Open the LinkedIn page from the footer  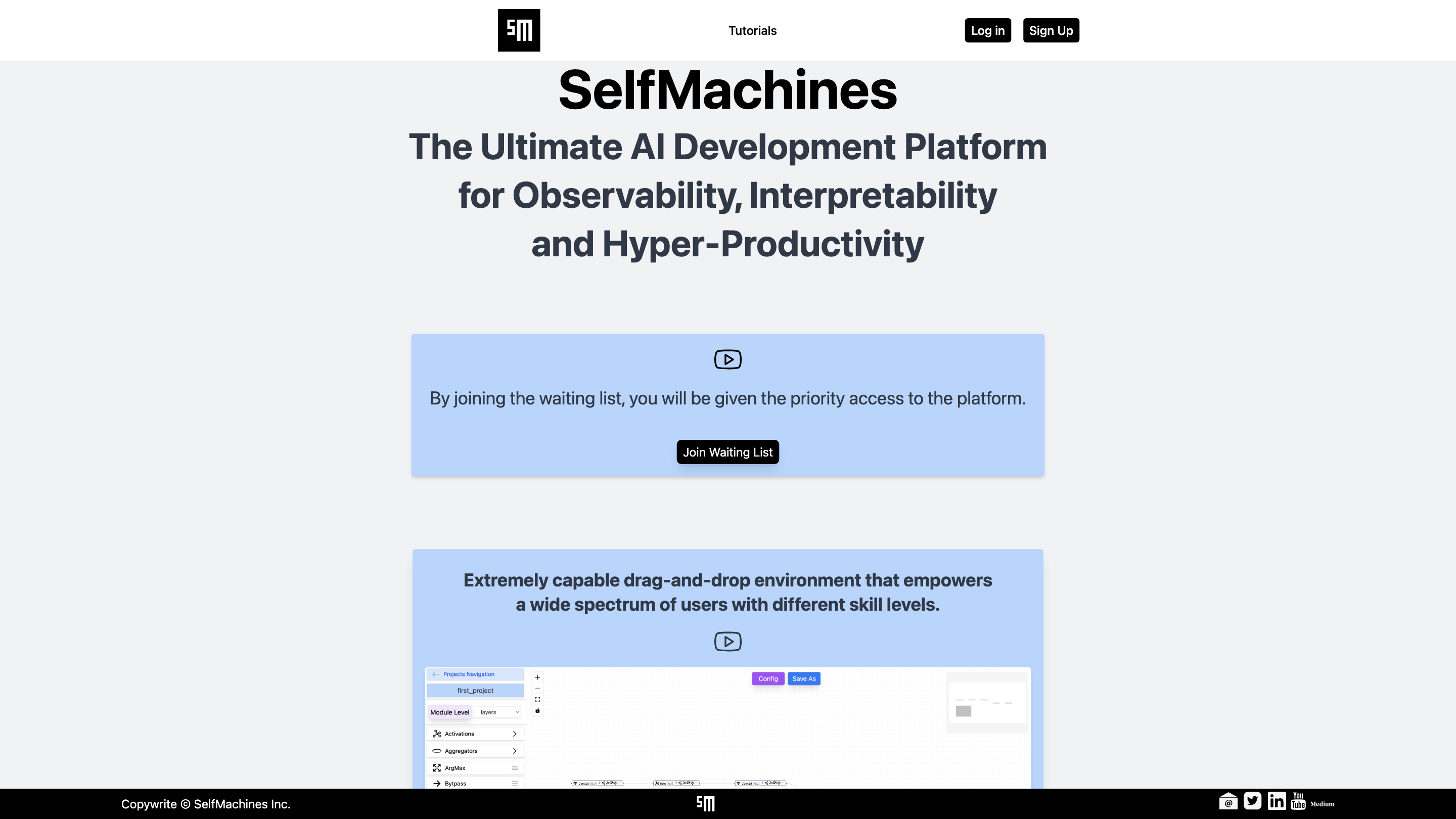pyautogui.click(x=1277, y=801)
